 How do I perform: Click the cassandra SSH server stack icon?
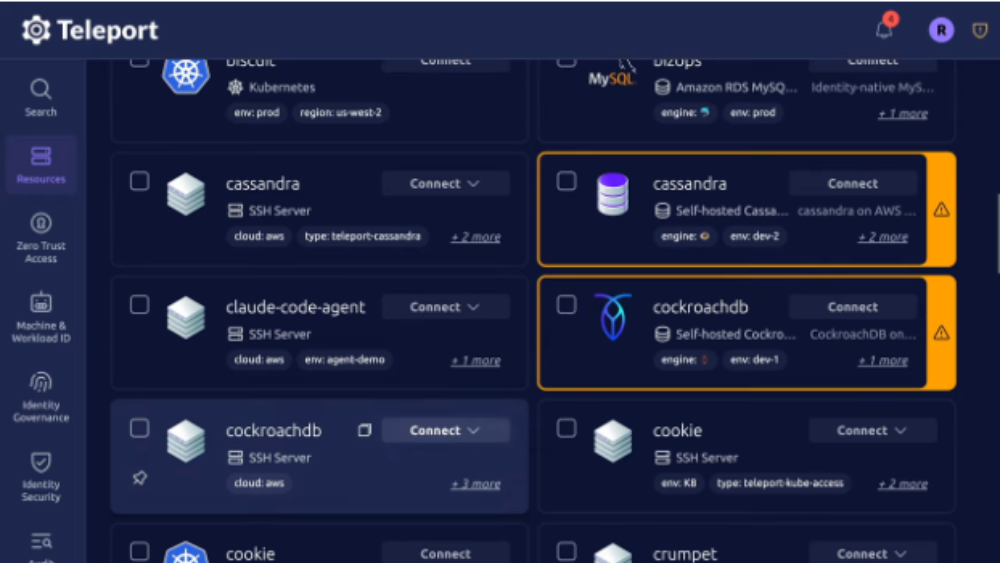point(186,194)
